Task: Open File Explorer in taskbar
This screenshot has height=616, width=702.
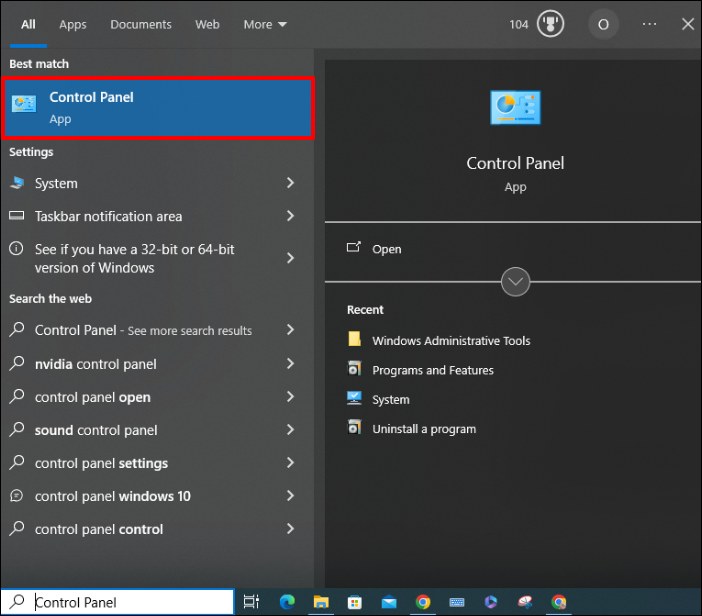Action: click(x=320, y=602)
